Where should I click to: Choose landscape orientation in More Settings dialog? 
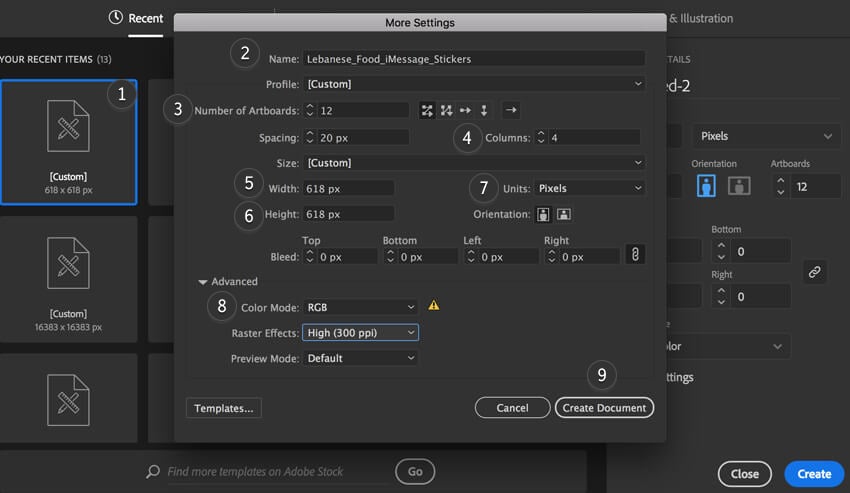pos(564,214)
